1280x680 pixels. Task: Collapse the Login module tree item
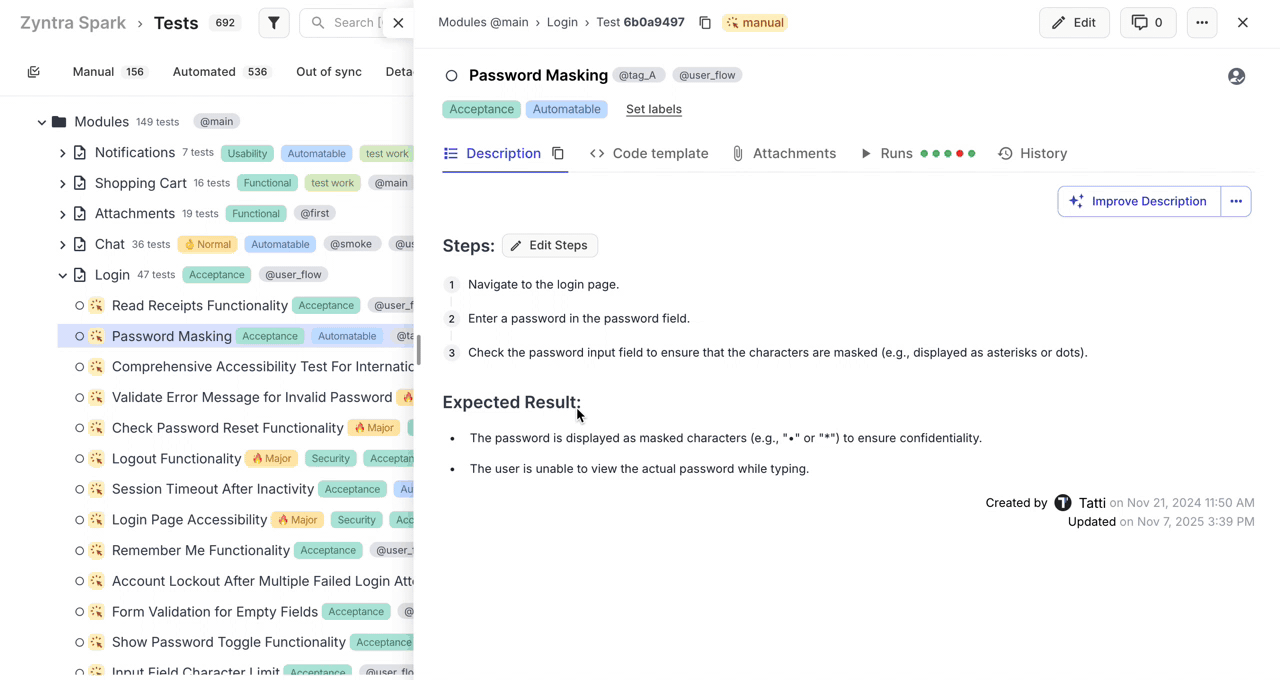pyautogui.click(x=62, y=274)
